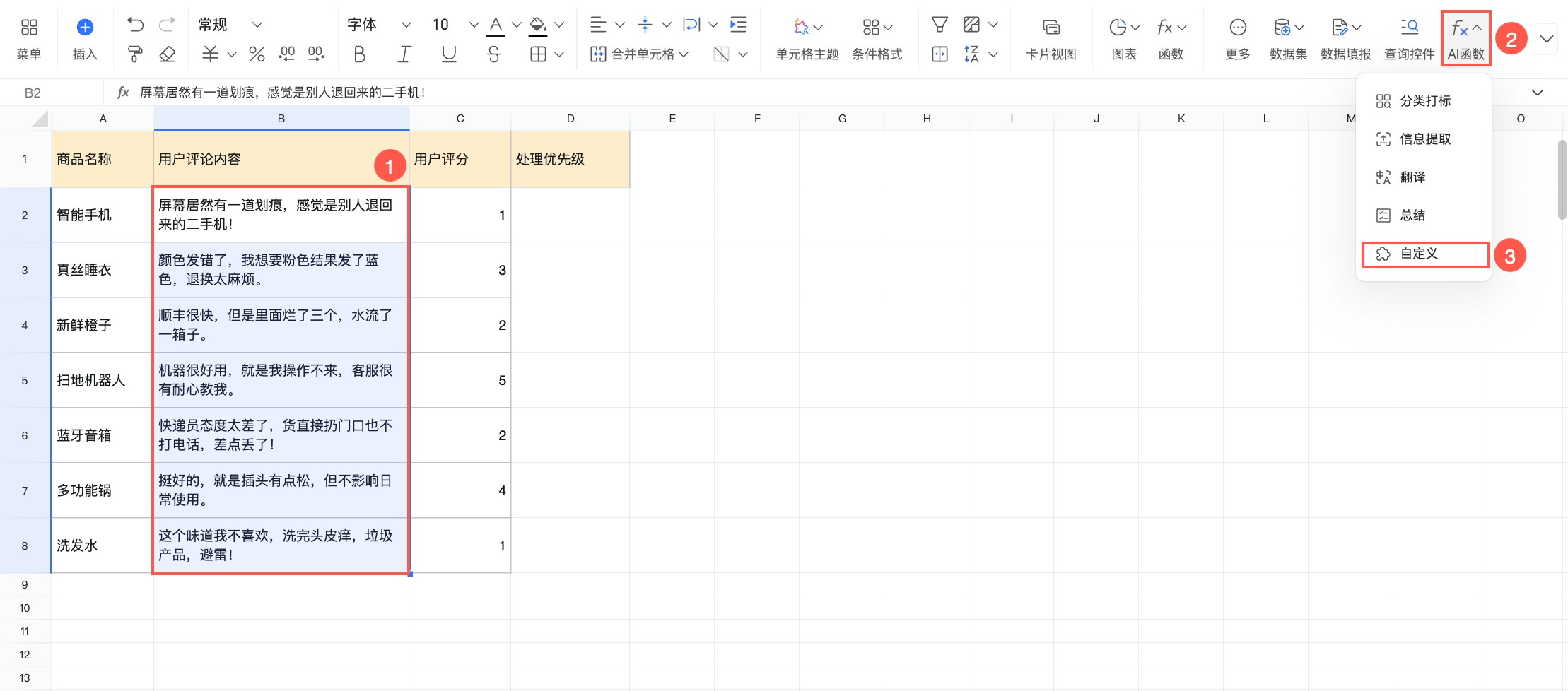Click the 扫地机器人 cell
This screenshot has width=1568, height=691.
pyautogui.click(x=103, y=380)
